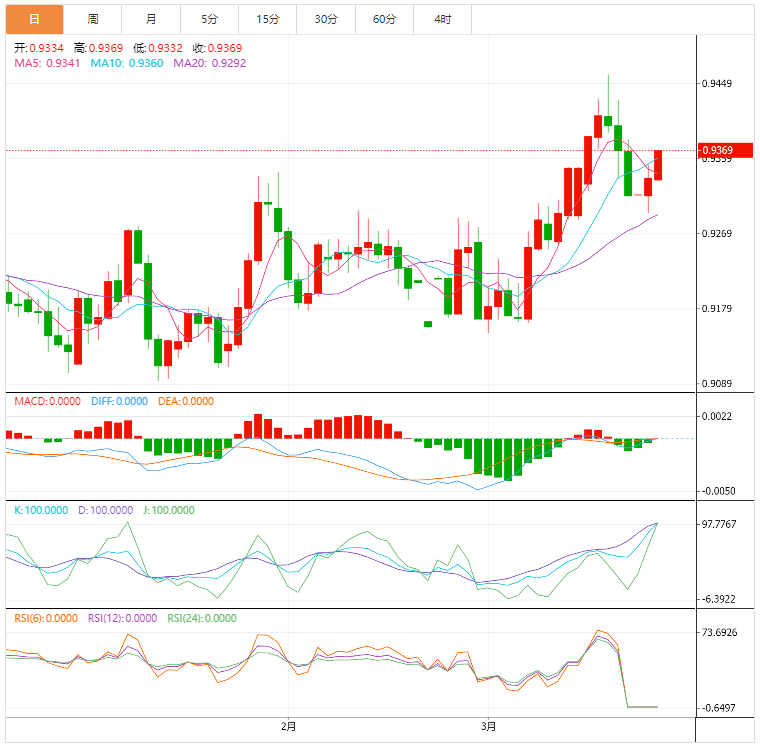
Task: Switch to the 5分 interval tab
Action: [208, 19]
